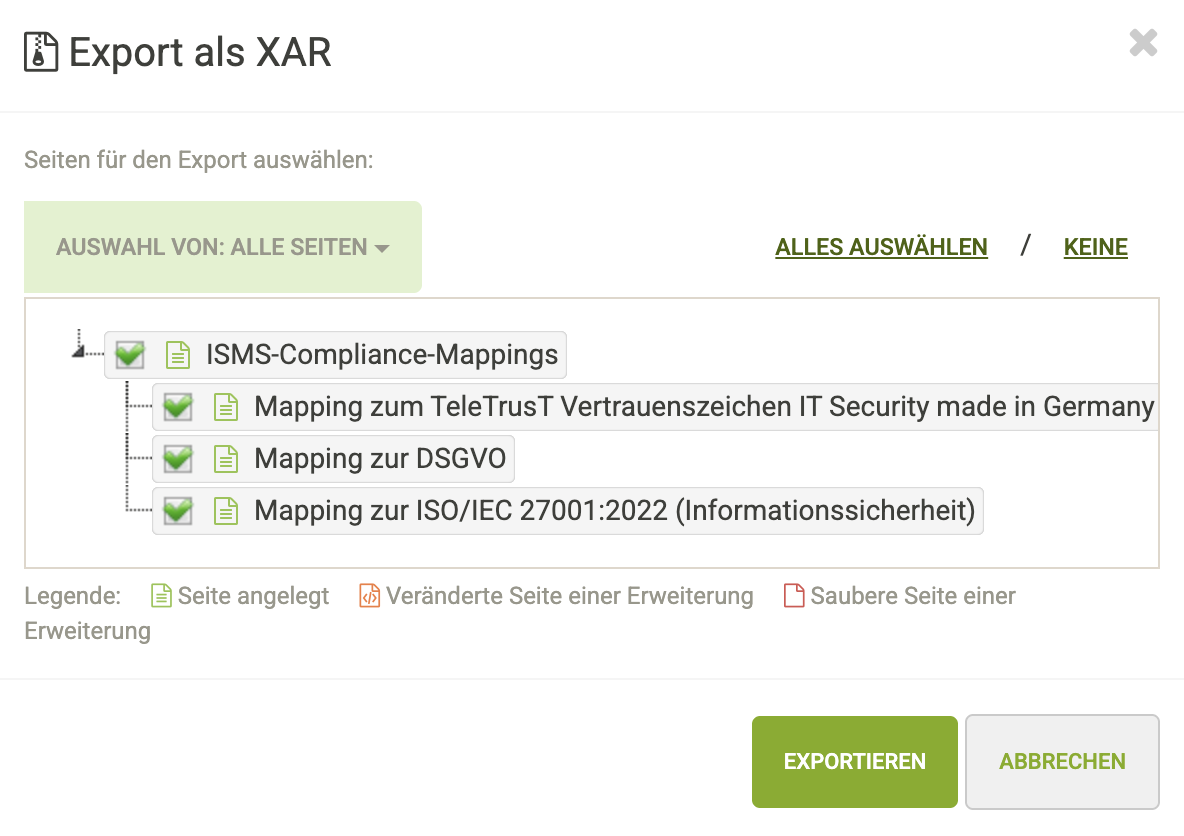
Task: Select the Mapping zur DSGVO item
Action: coord(380,459)
